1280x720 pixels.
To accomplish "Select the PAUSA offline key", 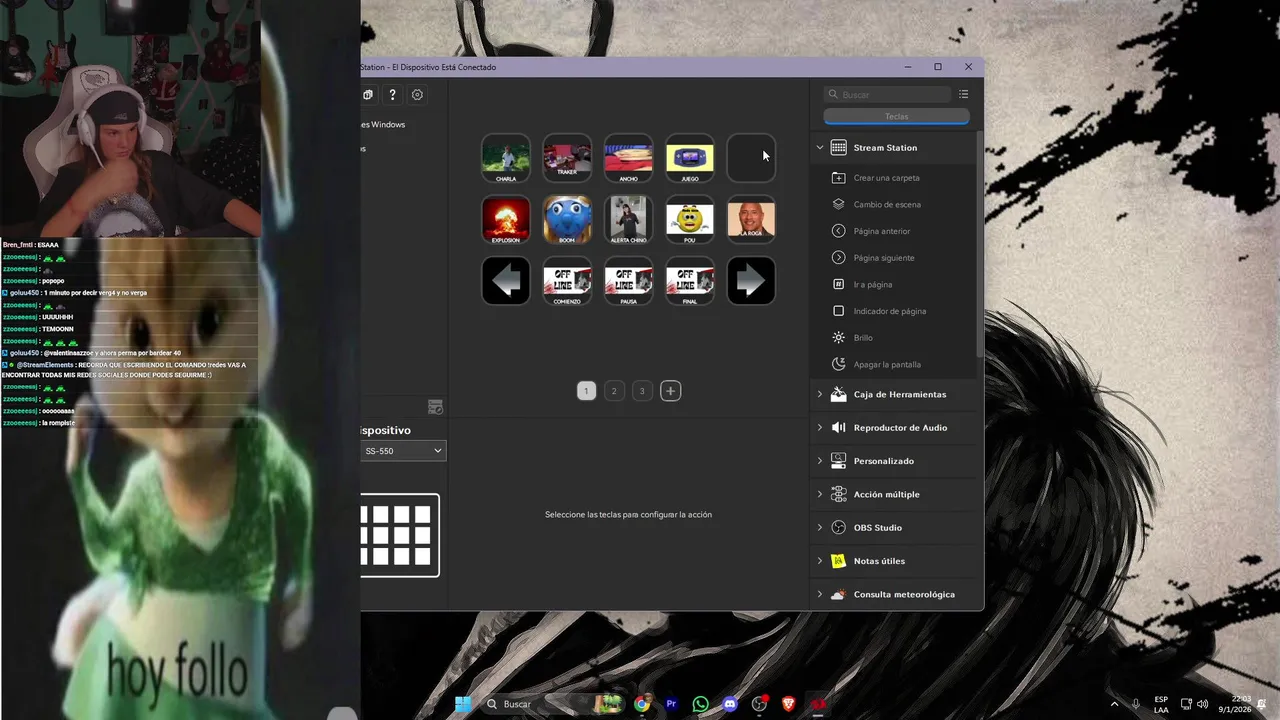I will pyautogui.click(x=628, y=281).
